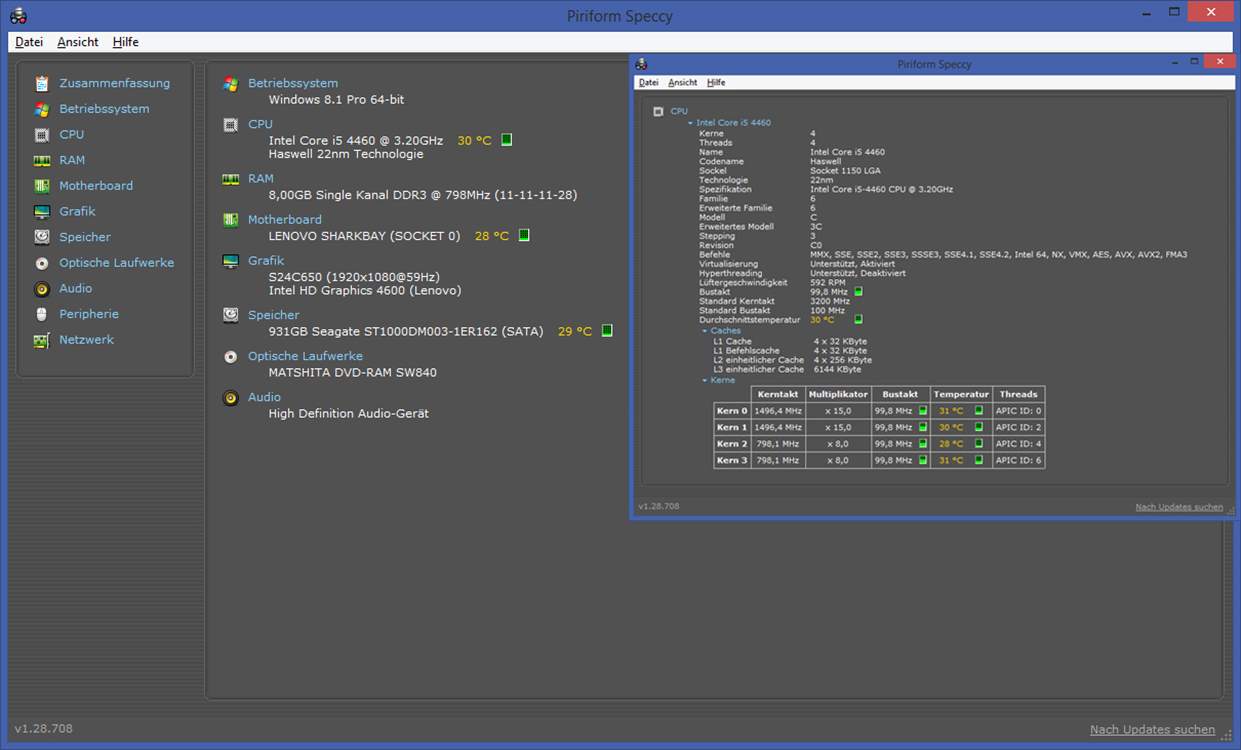Collapse the Caches section in small window
This screenshot has width=1241, height=750.
tap(704, 331)
